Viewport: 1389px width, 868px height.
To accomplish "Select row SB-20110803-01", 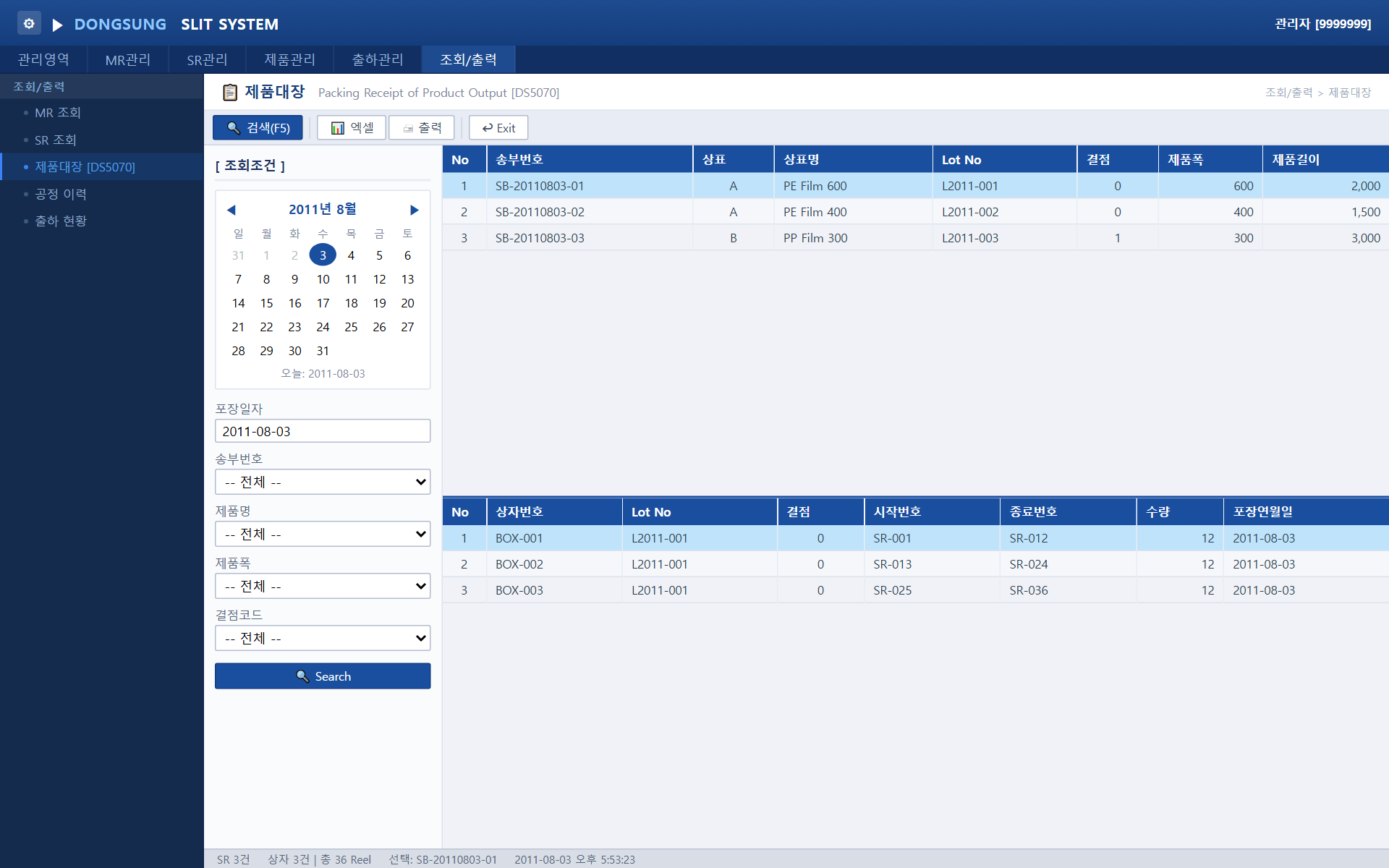I will click(x=916, y=186).
